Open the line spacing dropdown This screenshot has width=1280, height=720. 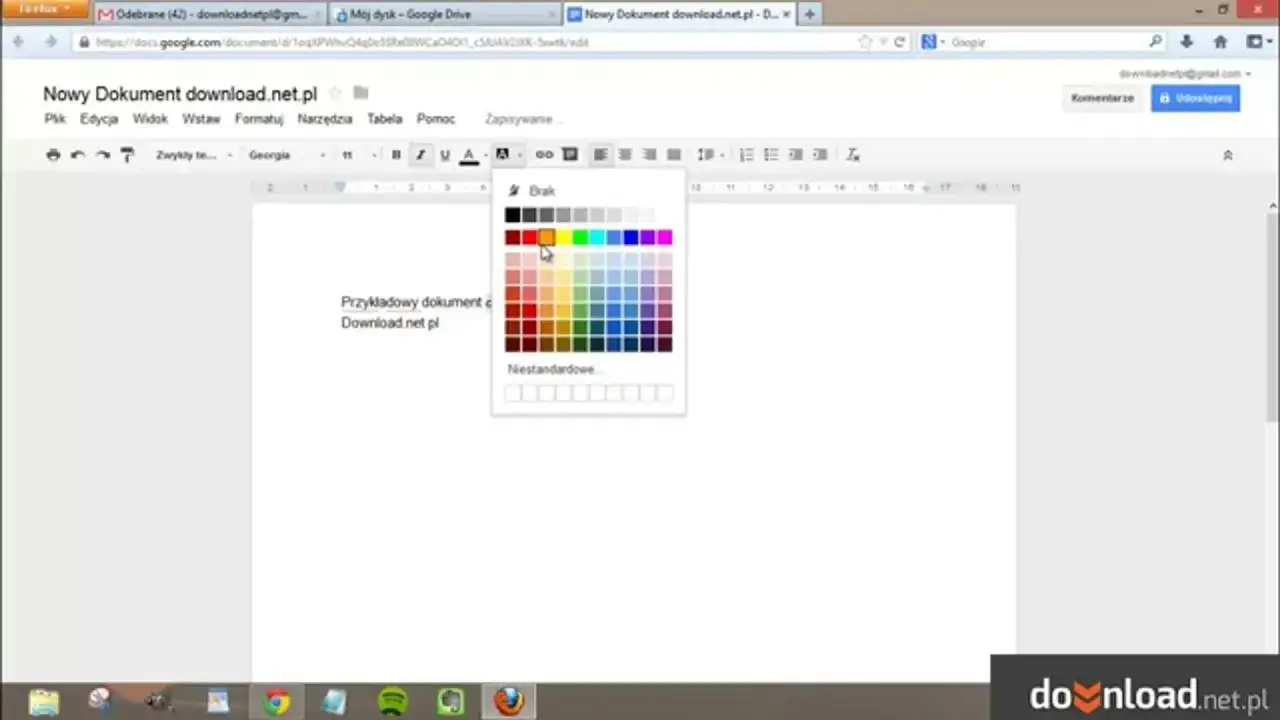pos(709,155)
